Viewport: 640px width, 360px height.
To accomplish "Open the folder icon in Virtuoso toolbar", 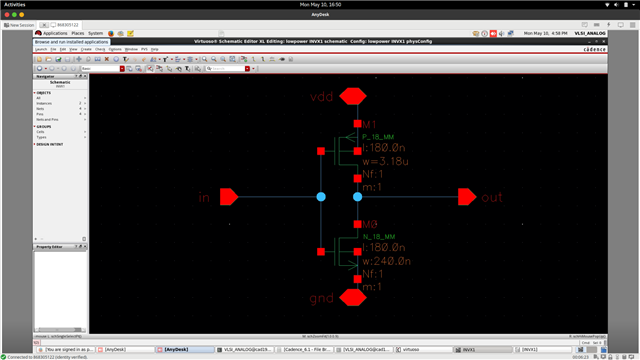I will point(49,59).
